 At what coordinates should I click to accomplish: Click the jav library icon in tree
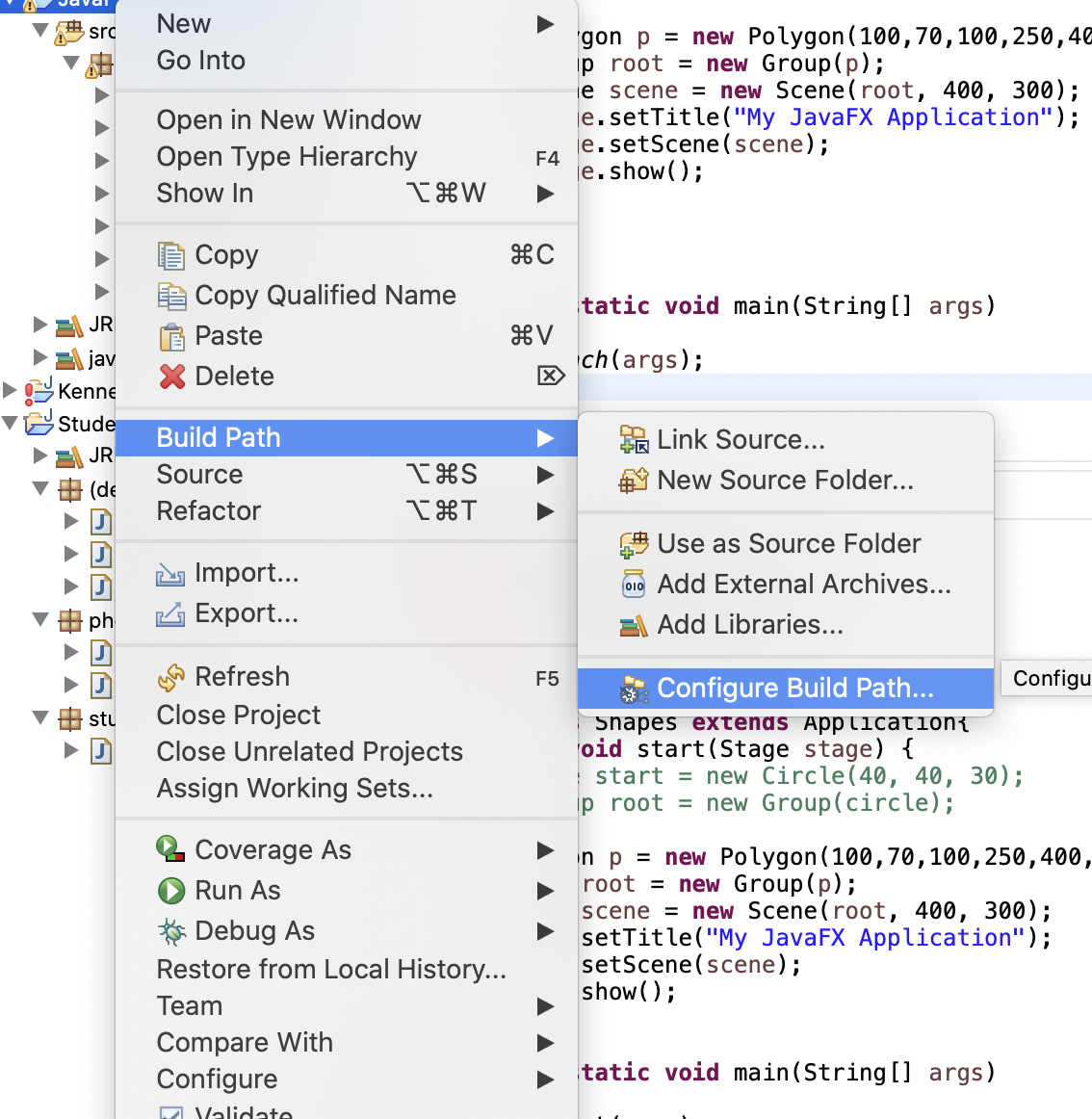(x=69, y=358)
